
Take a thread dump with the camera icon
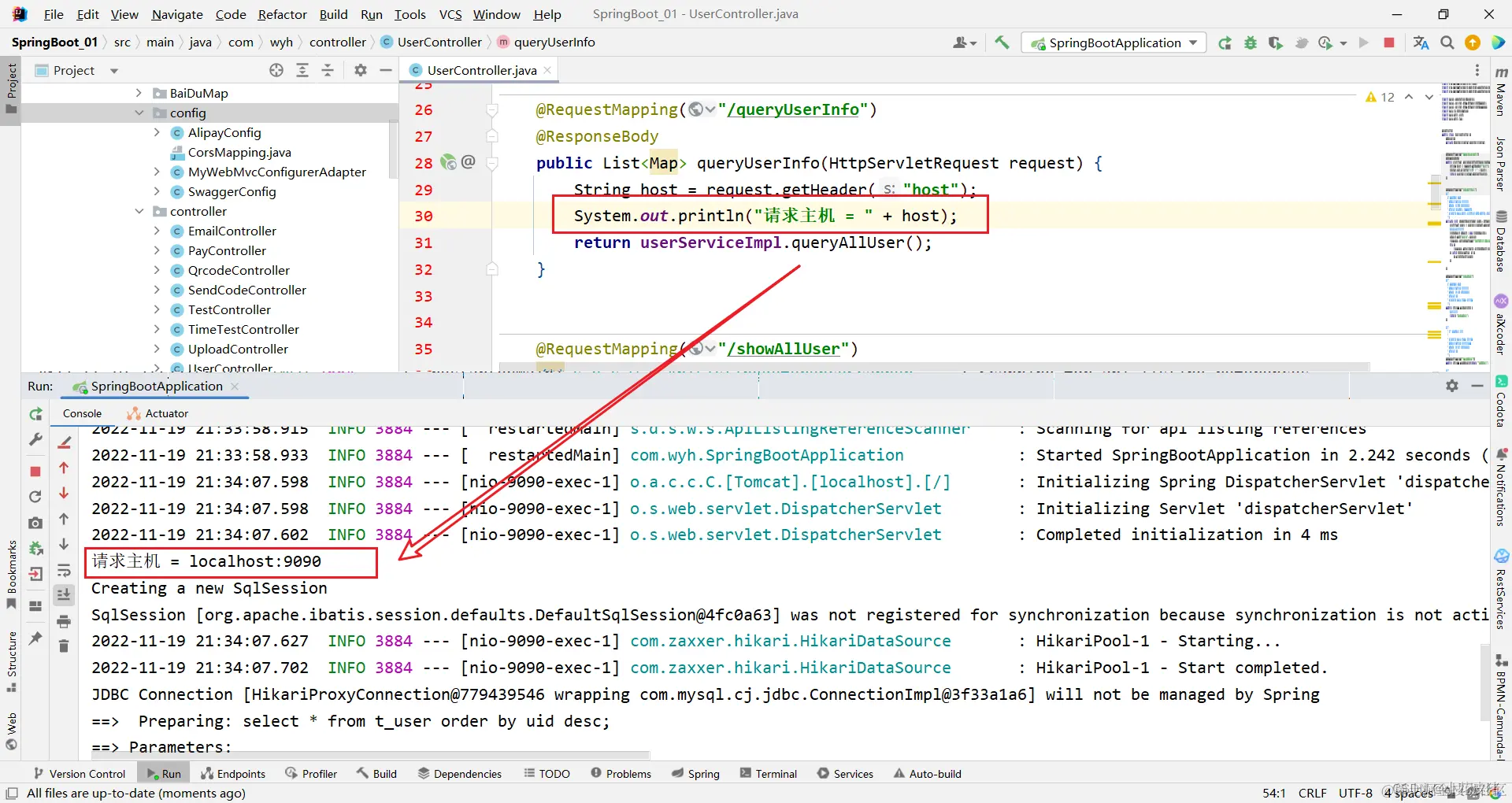tap(35, 523)
